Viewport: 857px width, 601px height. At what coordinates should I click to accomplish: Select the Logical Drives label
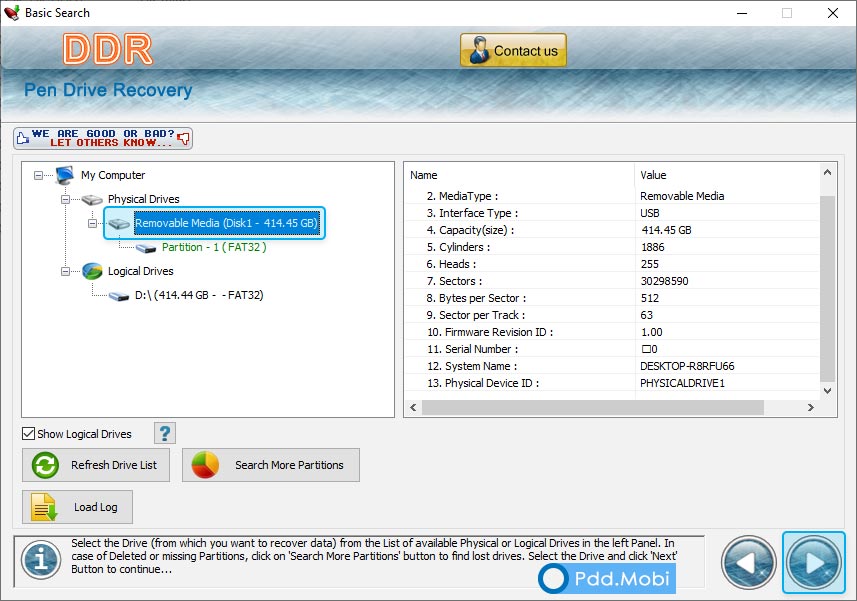pos(140,272)
